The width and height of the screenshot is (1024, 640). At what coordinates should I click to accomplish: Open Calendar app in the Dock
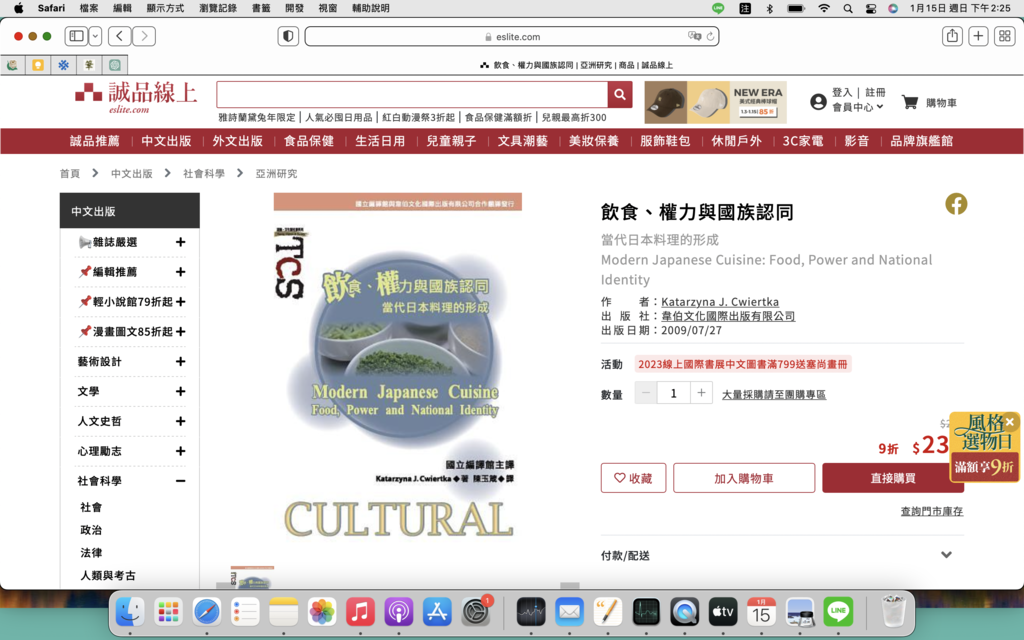pyautogui.click(x=761, y=612)
